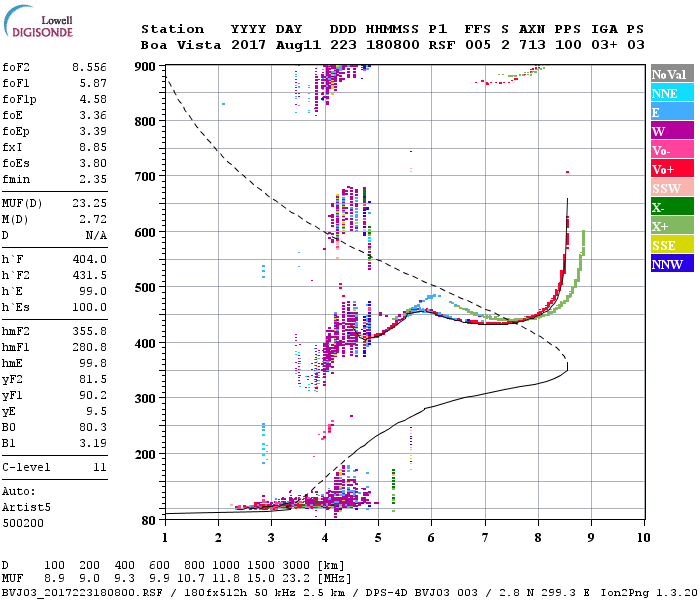Click the foEp value 3.39
Image resolution: width=700 pixels, height=600 pixels.
[x=93, y=131]
